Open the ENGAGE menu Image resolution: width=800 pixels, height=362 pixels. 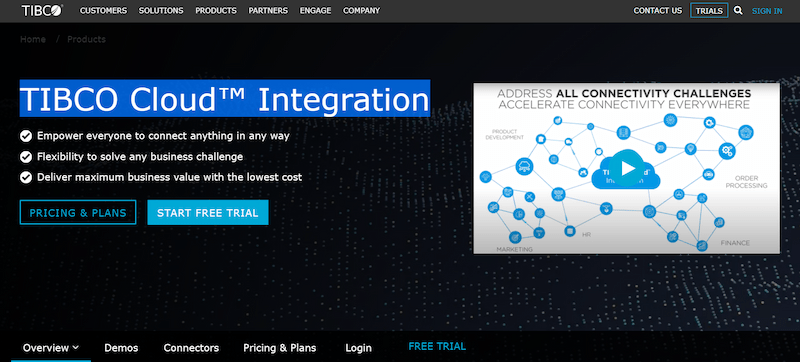pos(315,11)
